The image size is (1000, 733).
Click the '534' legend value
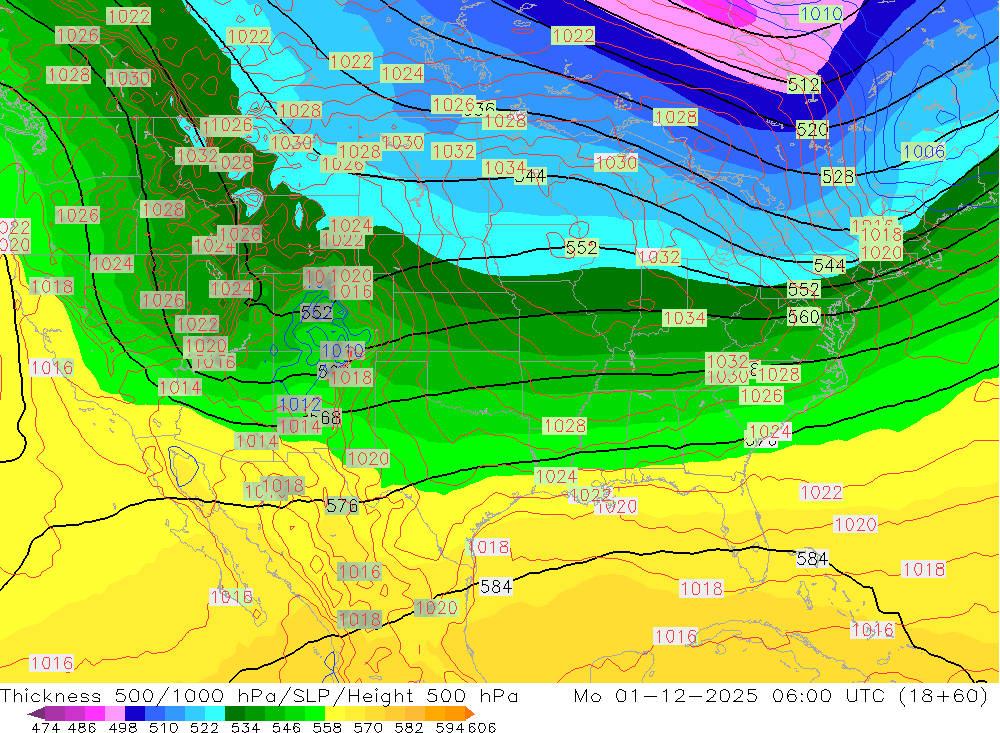[246, 727]
